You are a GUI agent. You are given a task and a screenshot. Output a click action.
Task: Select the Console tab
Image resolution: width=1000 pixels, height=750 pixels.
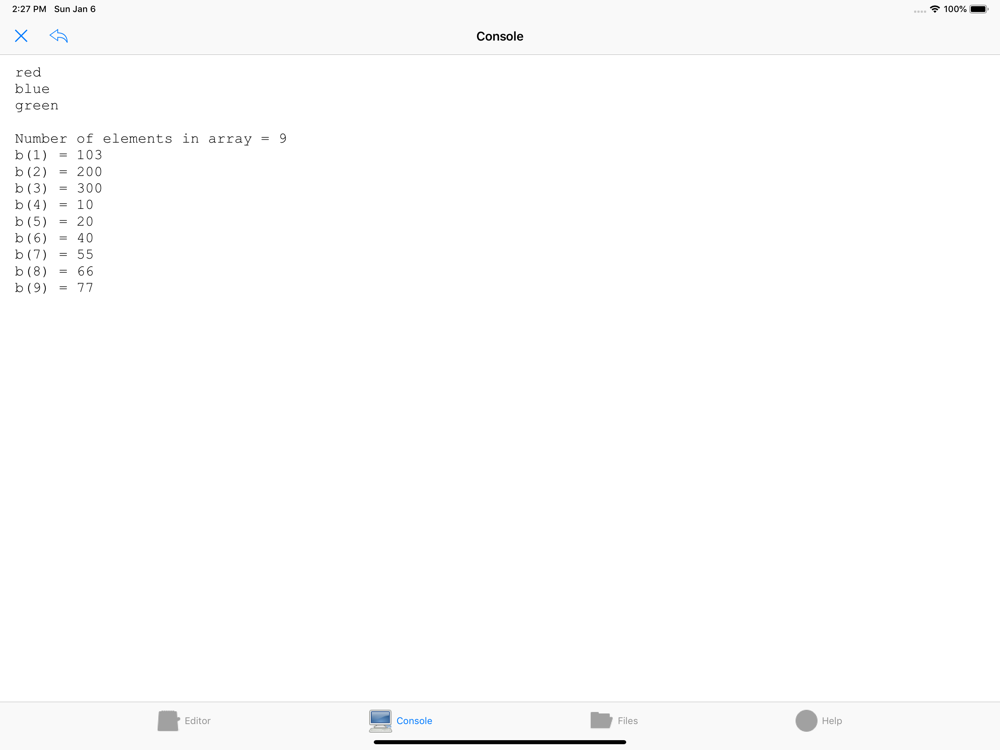(x=401, y=721)
